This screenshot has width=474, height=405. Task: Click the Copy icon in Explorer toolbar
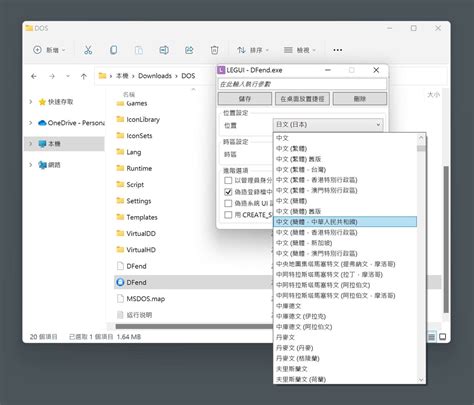click(x=114, y=50)
